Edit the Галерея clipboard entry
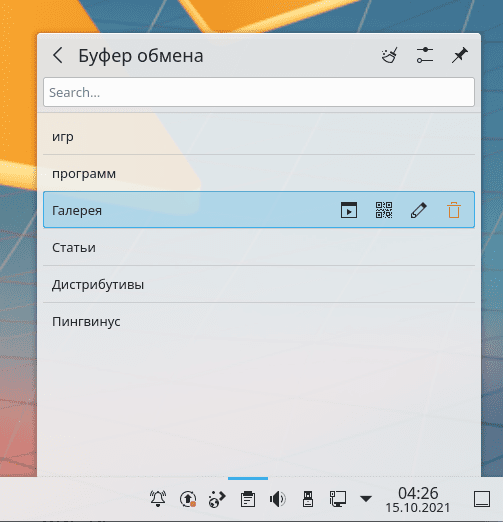503x522 pixels. [419, 210]
